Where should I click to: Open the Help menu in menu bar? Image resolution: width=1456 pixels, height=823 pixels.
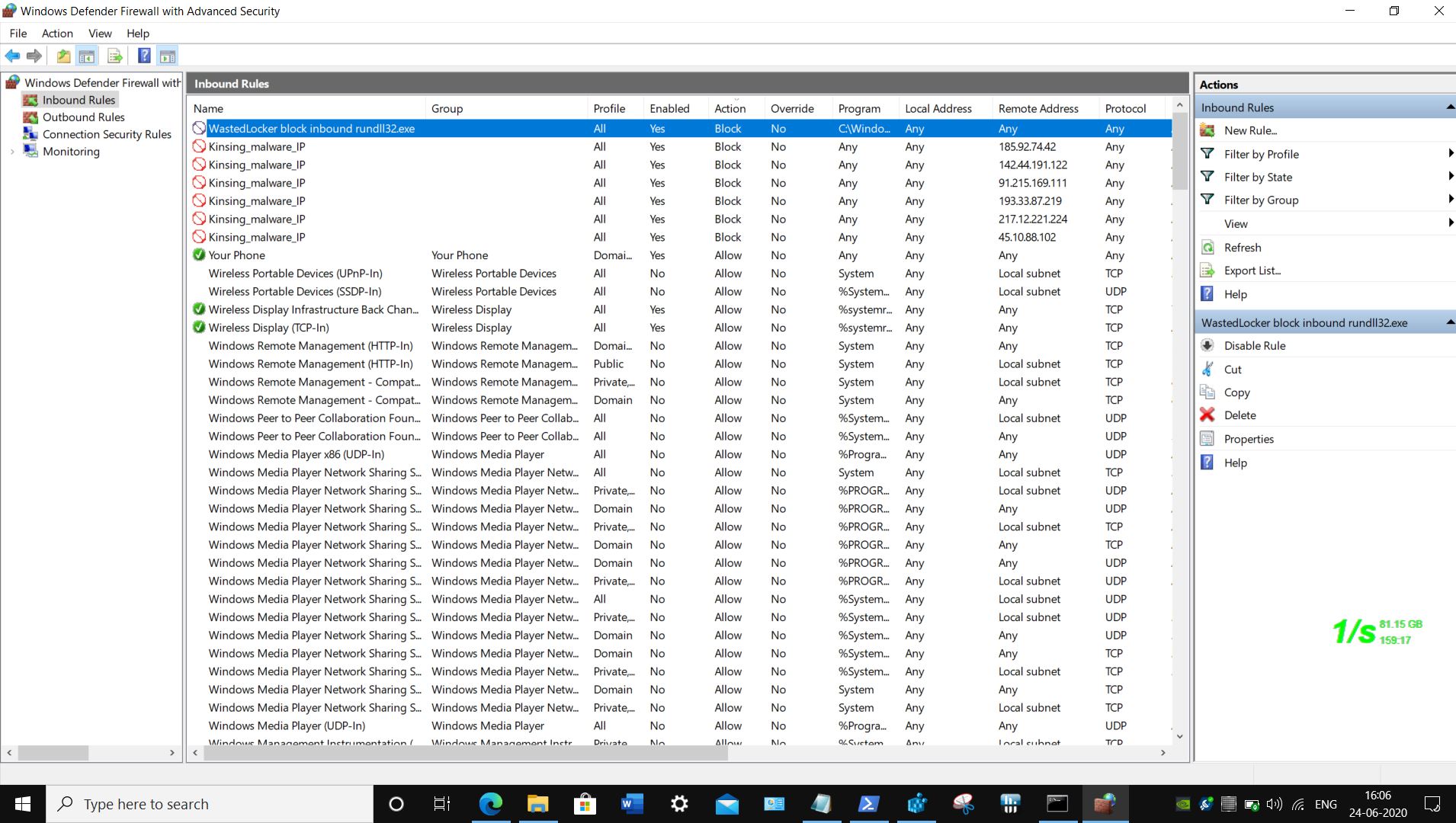point(138,34)
